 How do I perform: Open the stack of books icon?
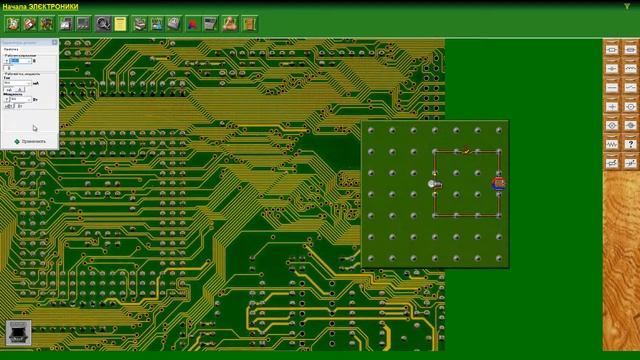(140, 24)
